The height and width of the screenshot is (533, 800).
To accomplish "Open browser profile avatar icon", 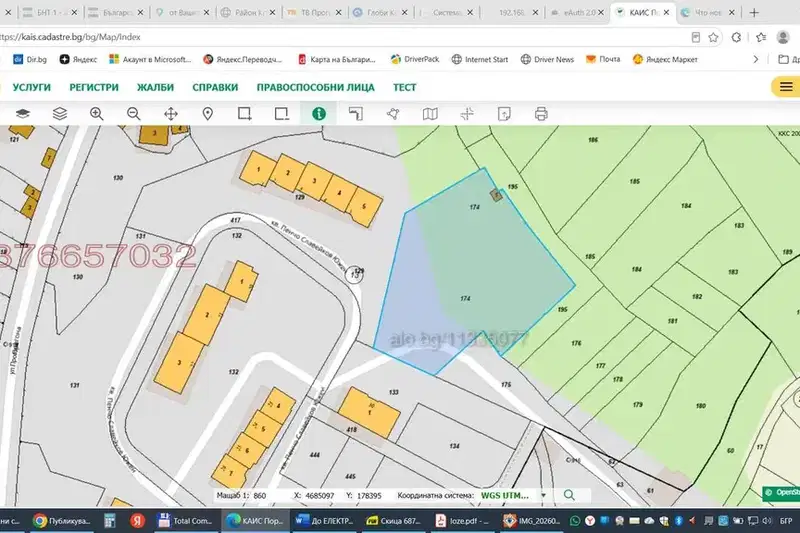I will [x=783, y=37].
